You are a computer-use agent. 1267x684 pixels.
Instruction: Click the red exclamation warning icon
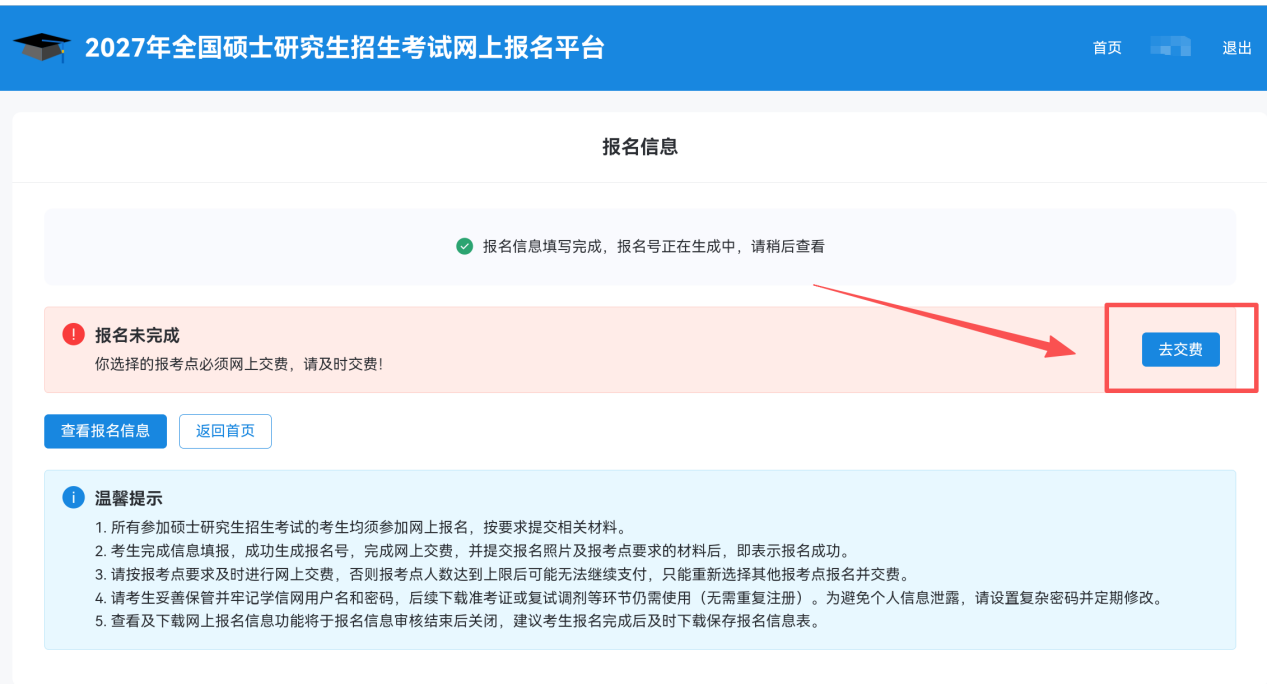pyautogui.click(x=73, y=335)
